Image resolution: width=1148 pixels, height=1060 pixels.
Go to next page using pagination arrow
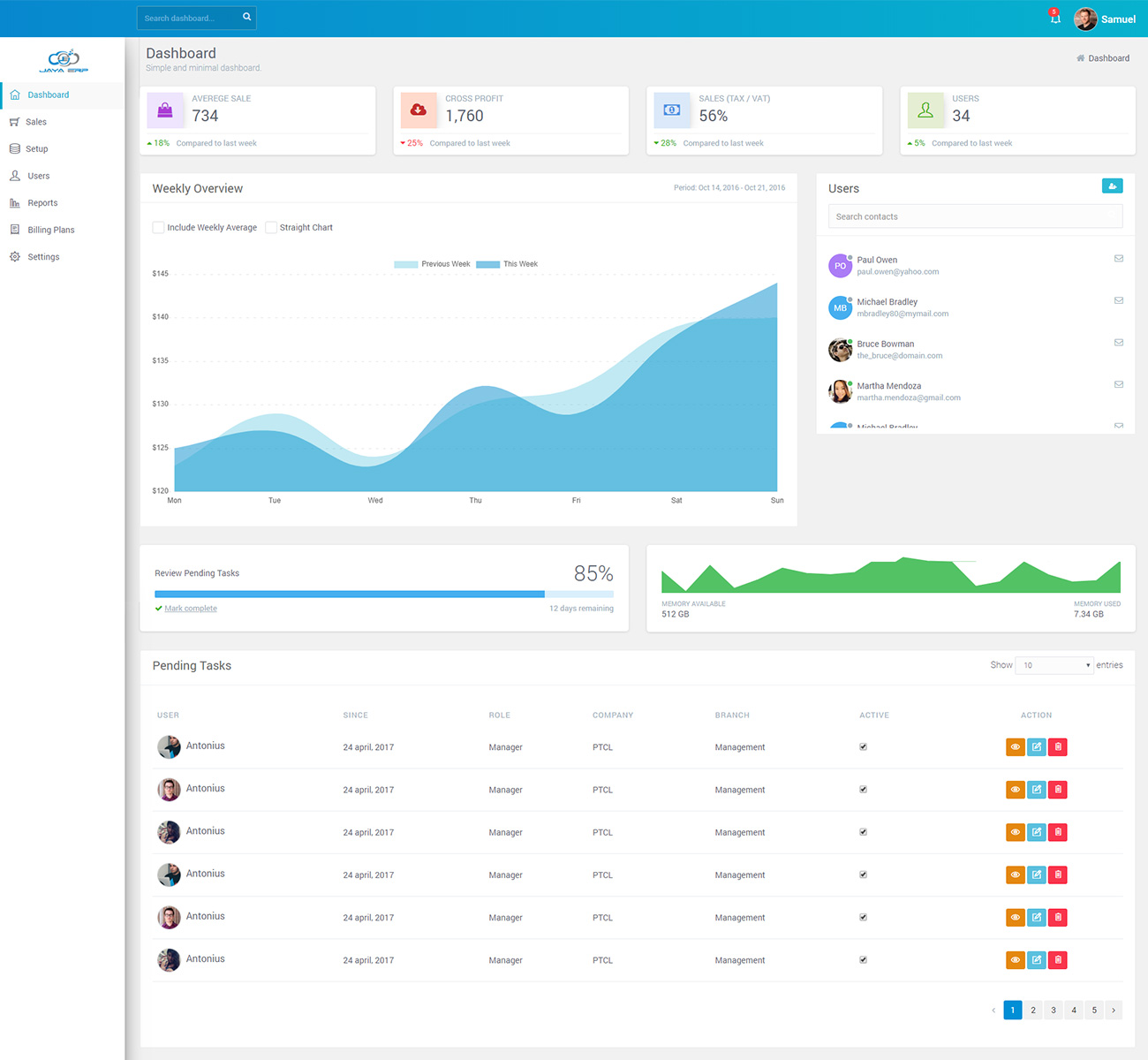(x=1113, y=1010)
